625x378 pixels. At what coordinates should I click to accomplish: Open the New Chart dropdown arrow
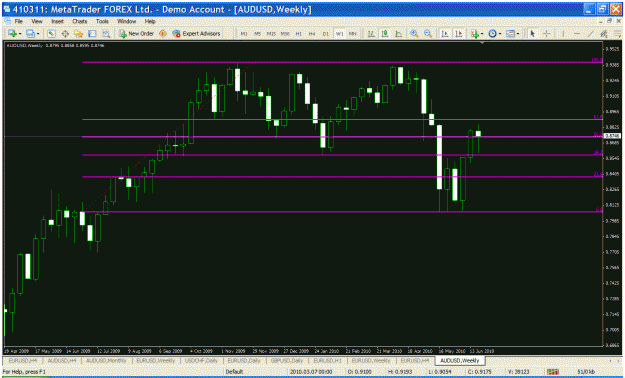pos(20,34)
